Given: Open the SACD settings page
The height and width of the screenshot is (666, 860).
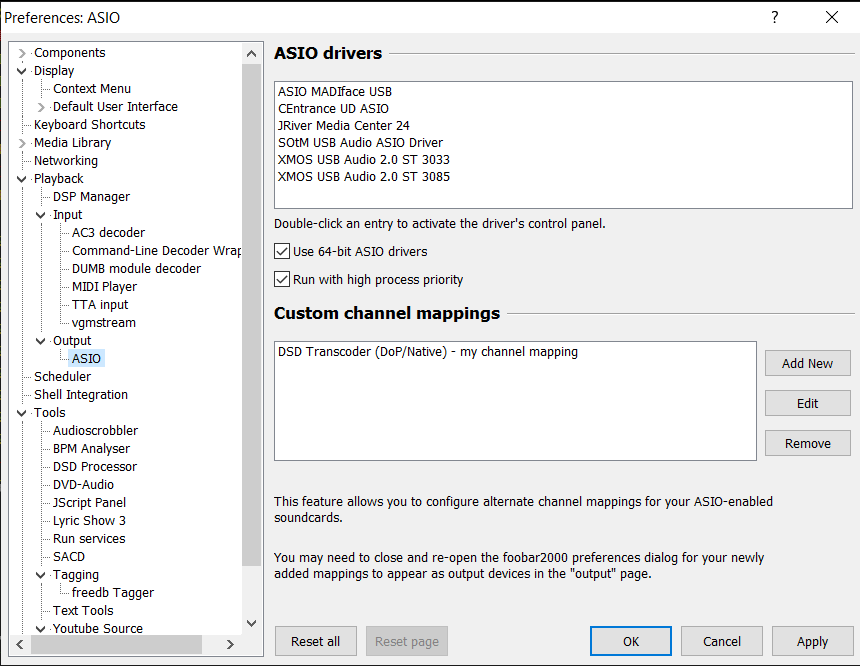Looking at the screenshot, I should coord(69,557).
